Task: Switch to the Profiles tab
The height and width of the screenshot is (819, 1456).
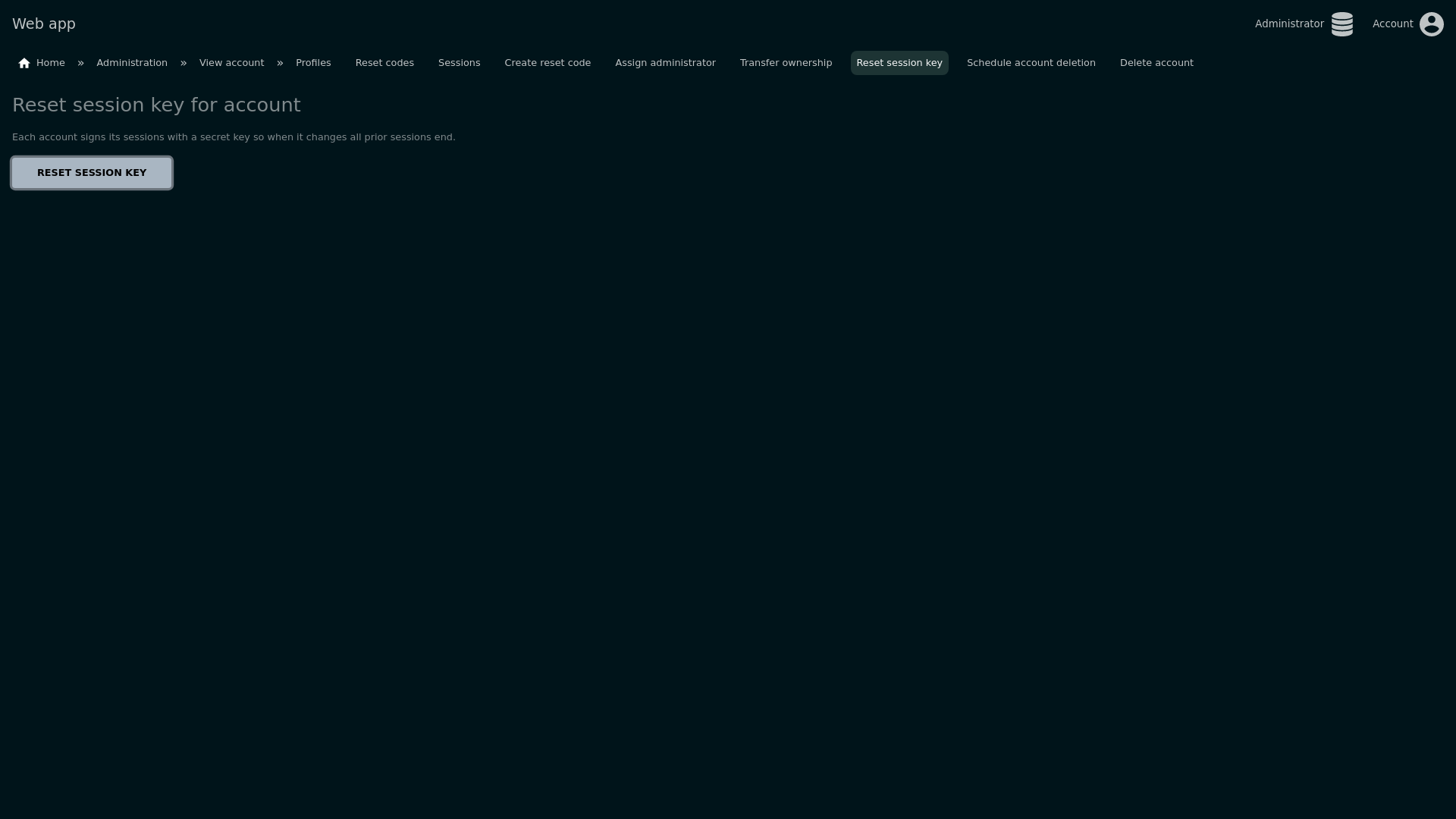Action: [313, 63]
